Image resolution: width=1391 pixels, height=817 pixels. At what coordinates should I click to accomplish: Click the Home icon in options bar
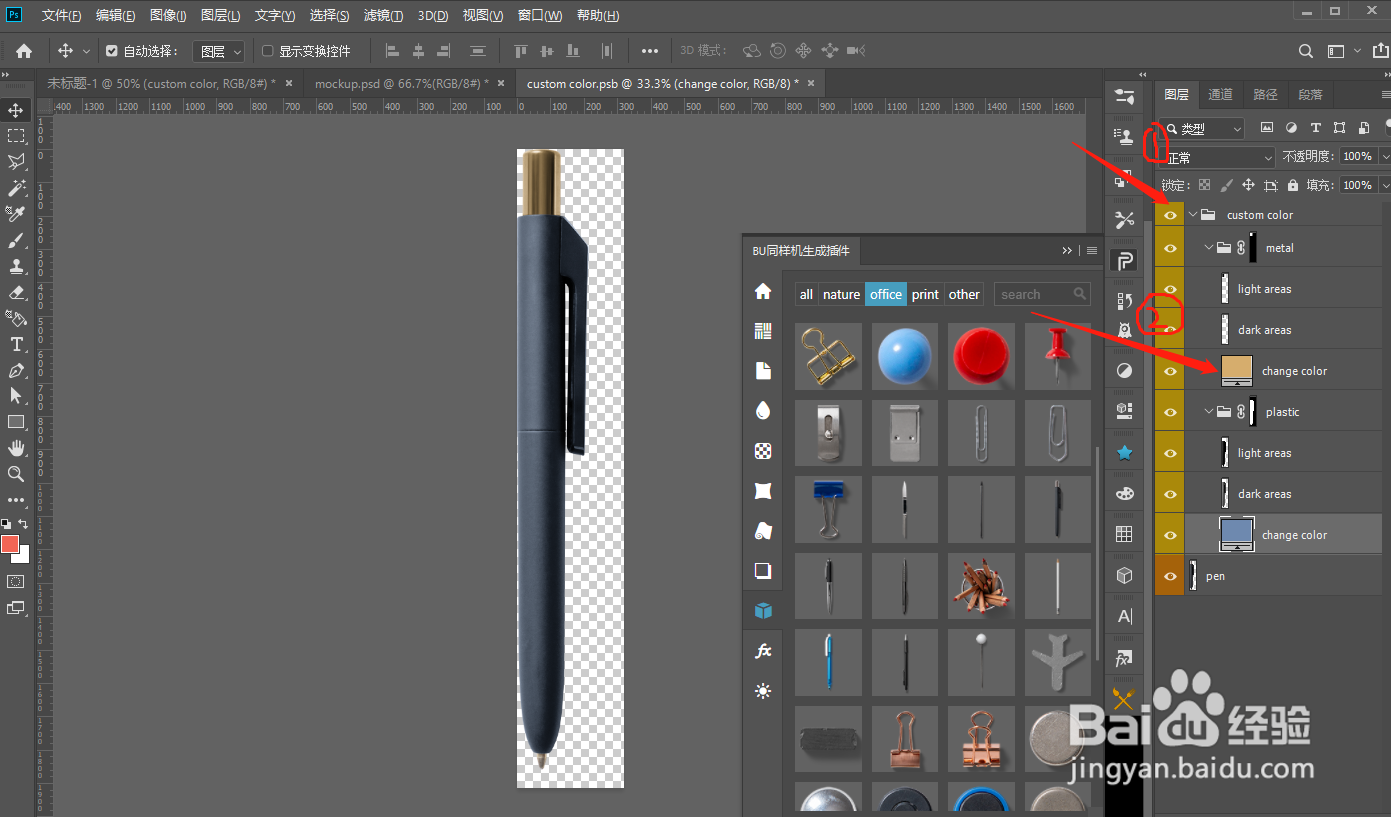coord(24,51)
